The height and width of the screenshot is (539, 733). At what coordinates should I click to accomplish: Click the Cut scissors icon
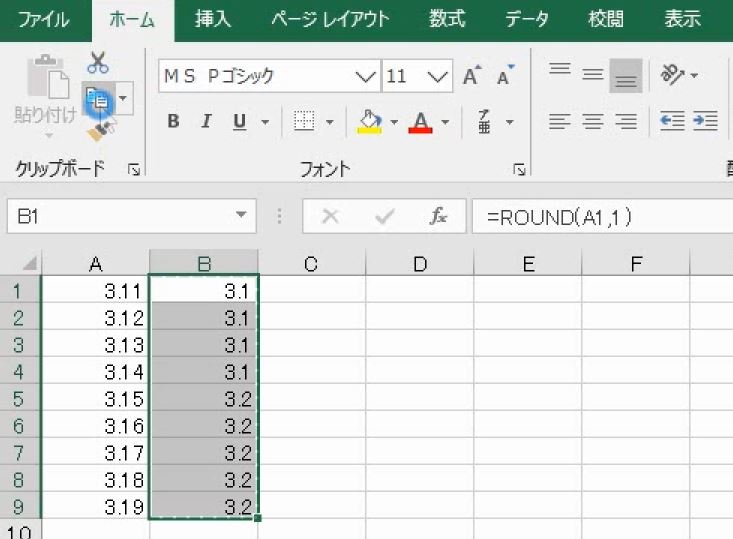98,63
